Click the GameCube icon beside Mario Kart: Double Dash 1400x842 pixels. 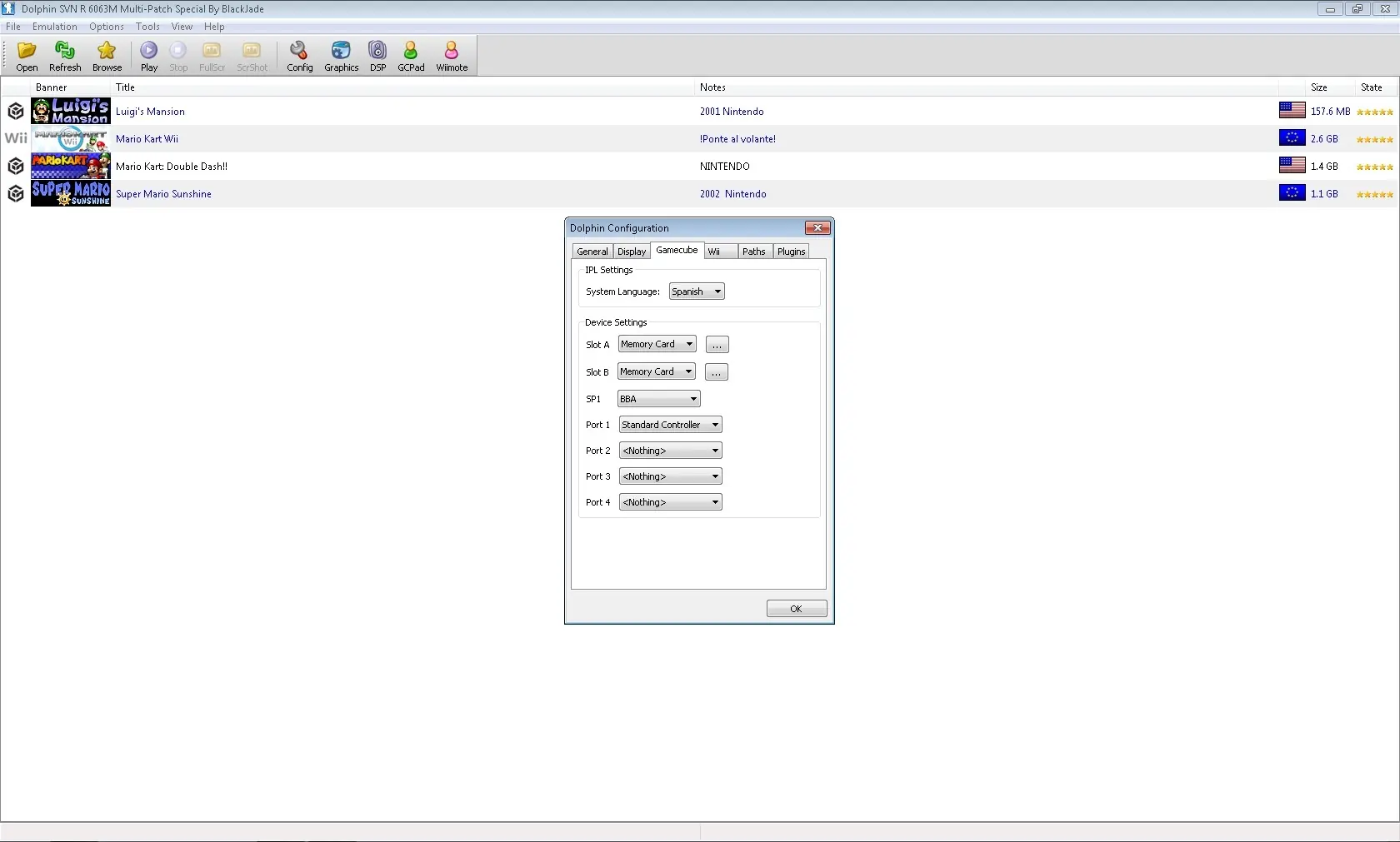click(16, 166)
